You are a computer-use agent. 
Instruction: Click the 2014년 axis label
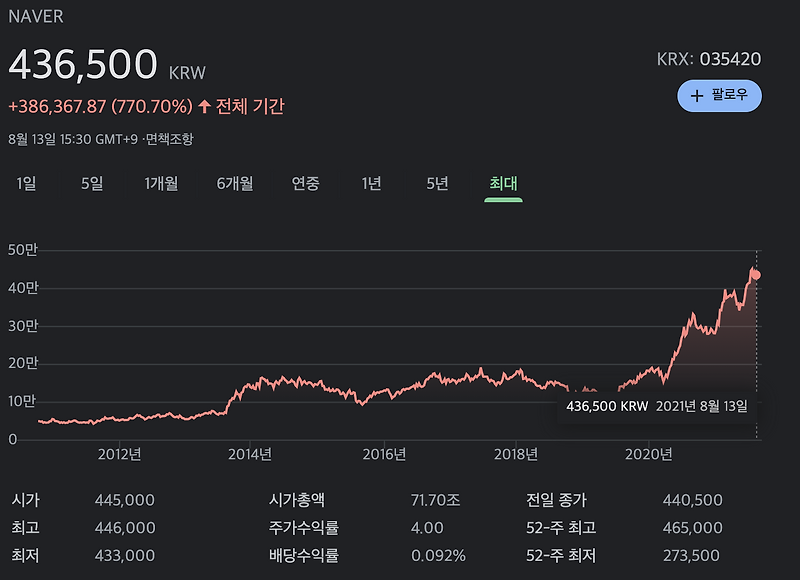coord(250,455)
